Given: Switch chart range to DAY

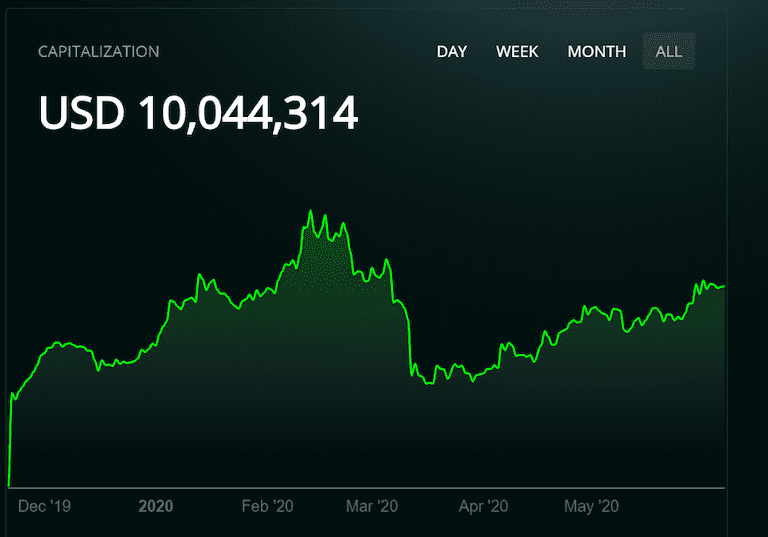Looking at the screenshot, I should 452,51.
